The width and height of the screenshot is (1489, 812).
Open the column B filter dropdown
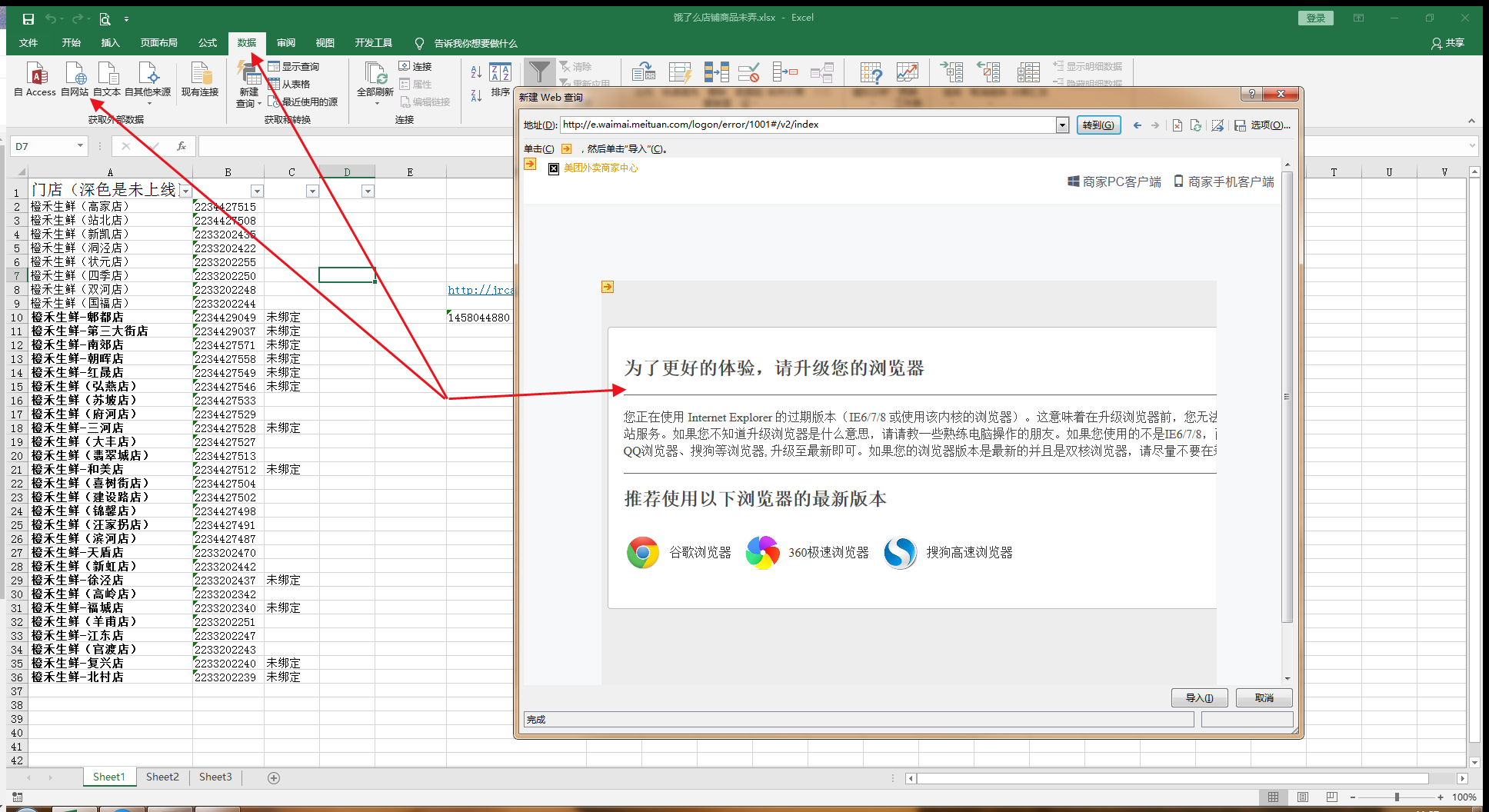click(x=257, y=191)
